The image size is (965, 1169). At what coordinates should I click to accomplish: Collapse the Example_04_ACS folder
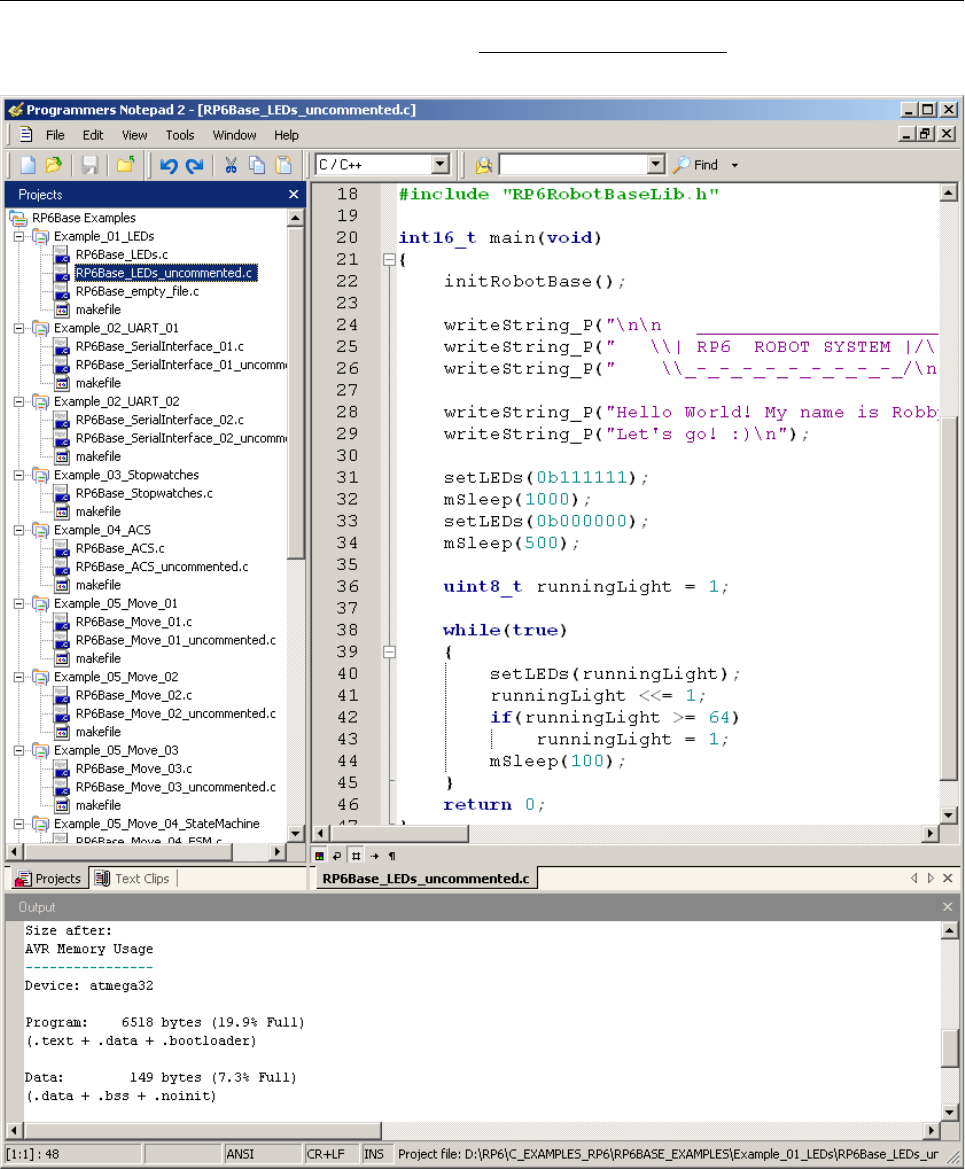[19, 530]
